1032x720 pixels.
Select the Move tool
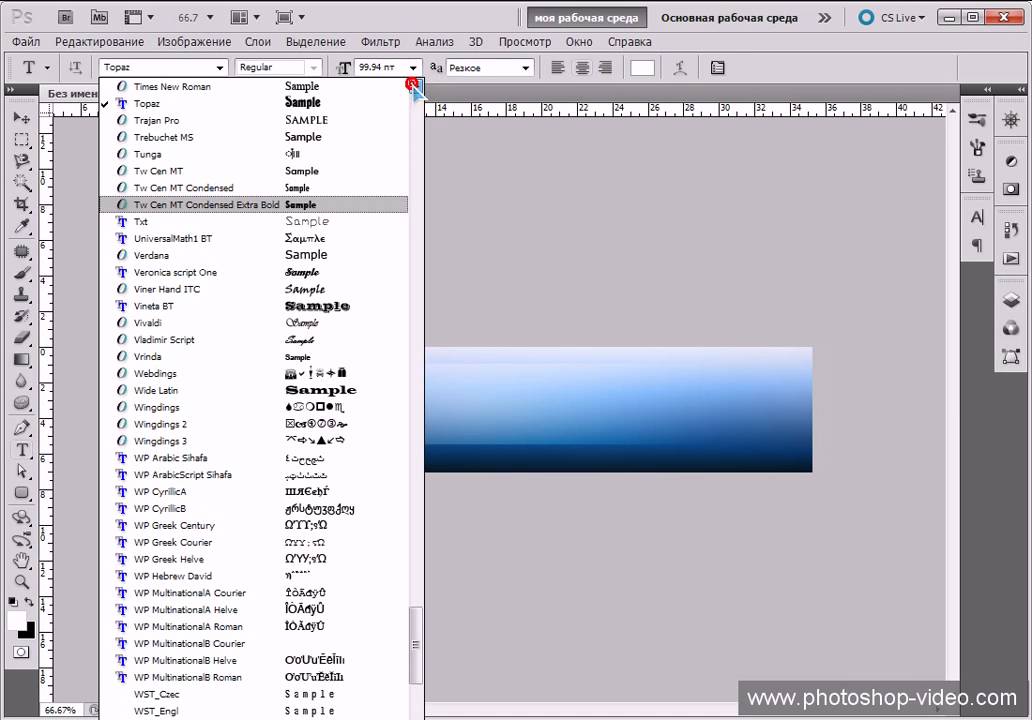(x=22, y=118)
